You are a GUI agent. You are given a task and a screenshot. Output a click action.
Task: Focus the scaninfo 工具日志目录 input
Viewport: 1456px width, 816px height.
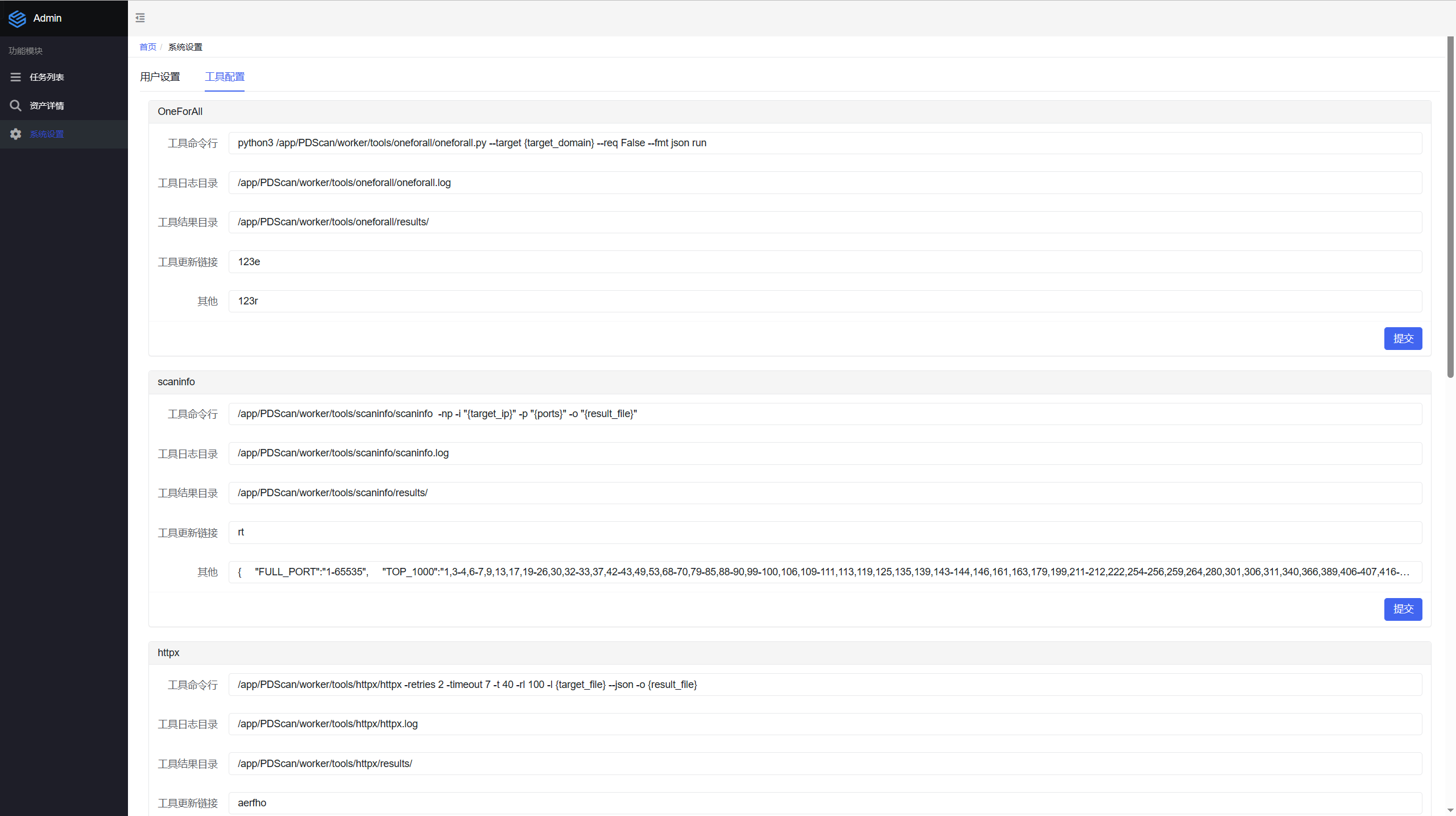[x=825, y=454]
